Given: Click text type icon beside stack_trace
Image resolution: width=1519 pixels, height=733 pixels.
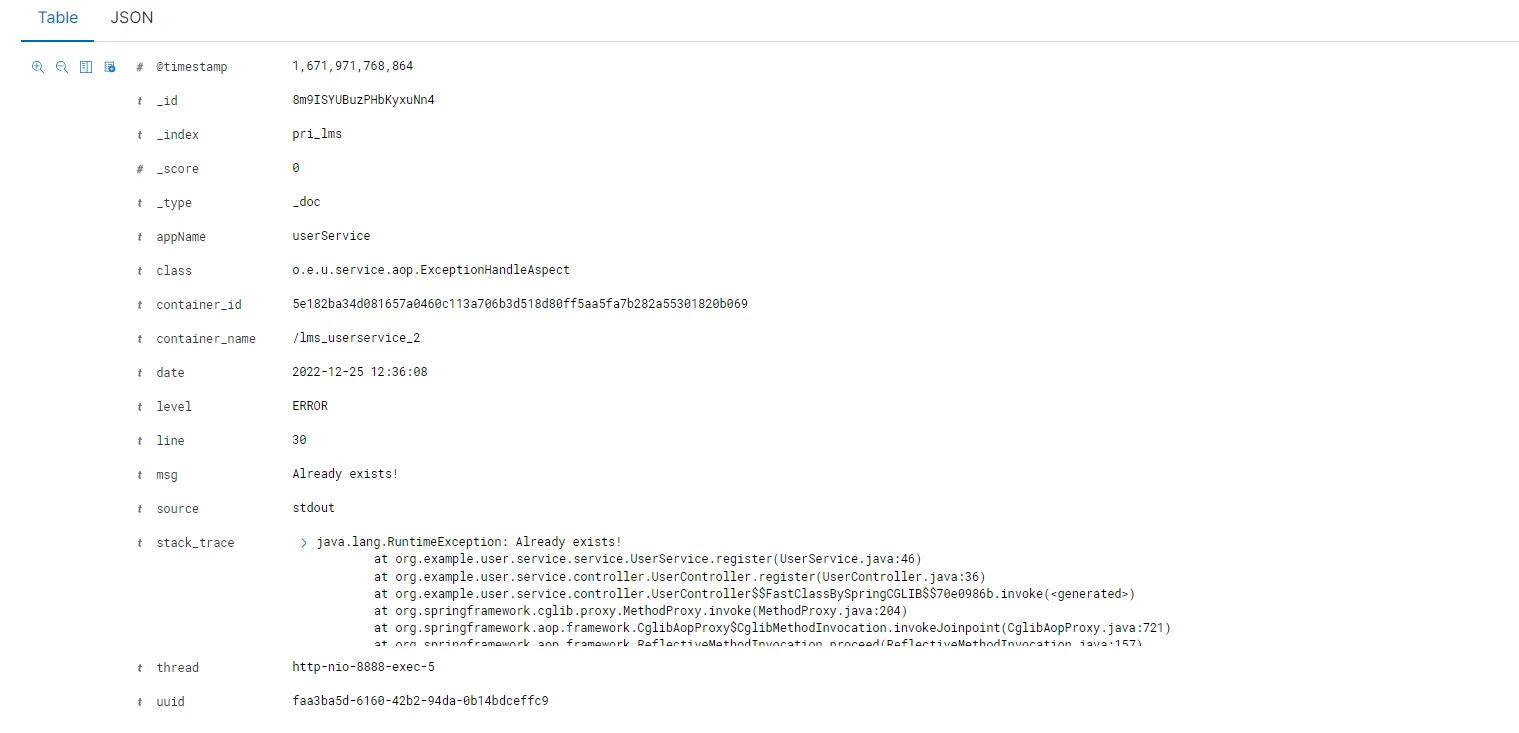Looking at the screenshot, I should [140, 543].
